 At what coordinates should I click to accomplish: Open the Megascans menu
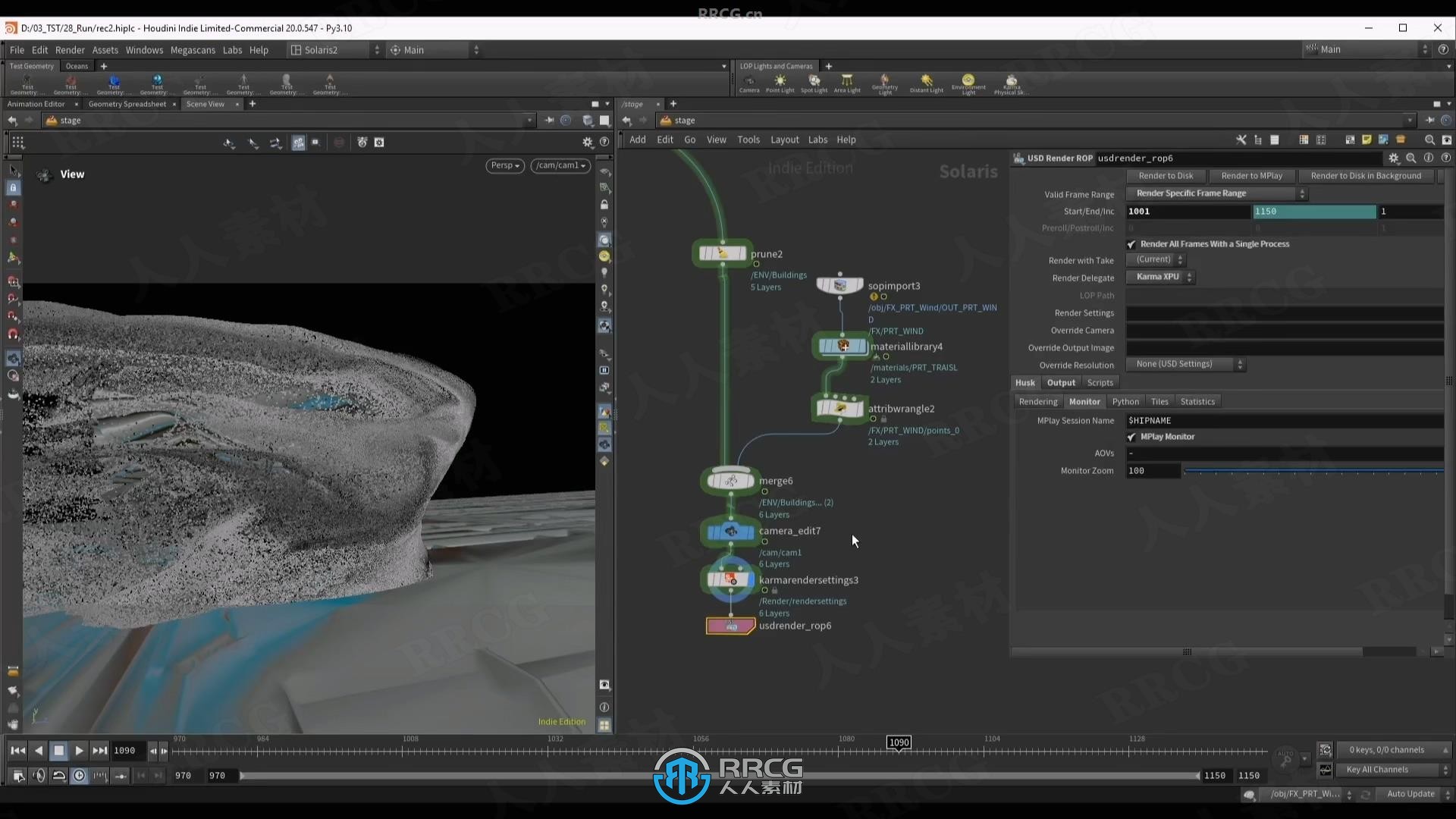(x=193, y=50)
